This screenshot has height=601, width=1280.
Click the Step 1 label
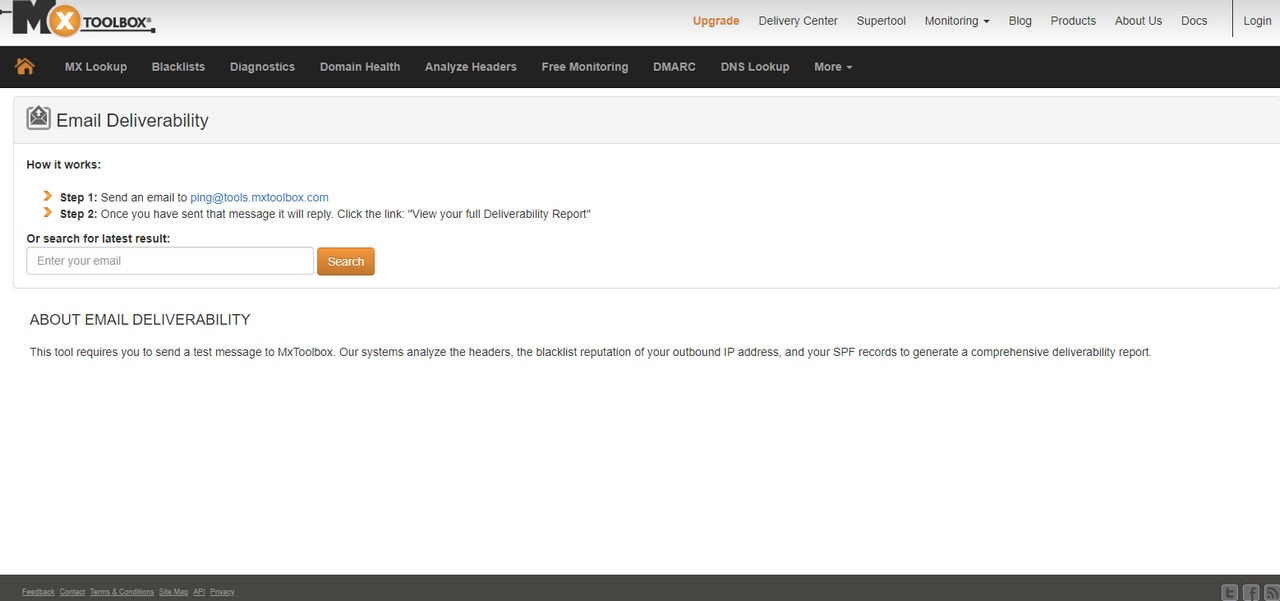[x=78, y=198]
